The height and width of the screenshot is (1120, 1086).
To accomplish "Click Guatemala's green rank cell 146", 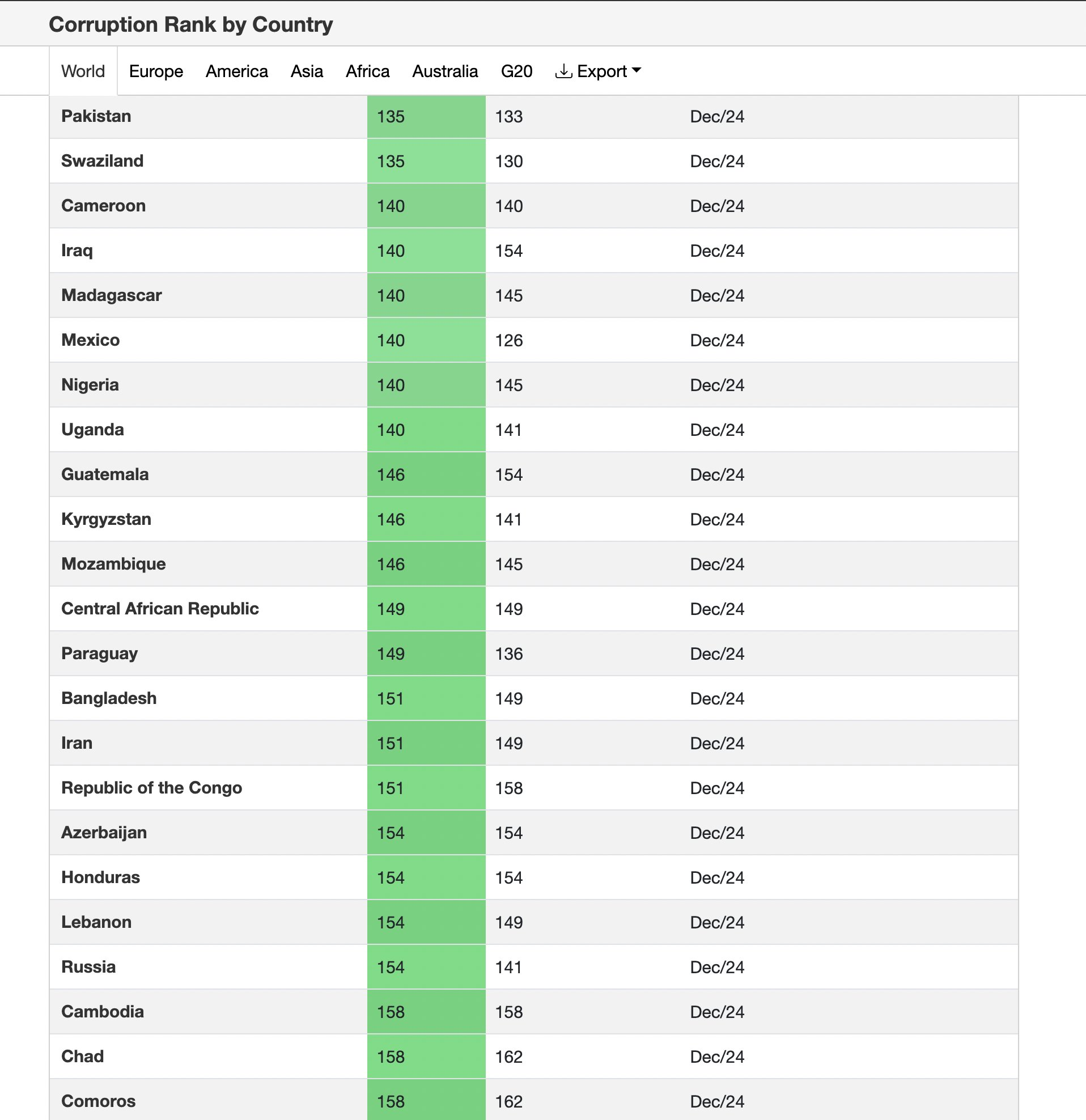I will click(x=426, y=474).
